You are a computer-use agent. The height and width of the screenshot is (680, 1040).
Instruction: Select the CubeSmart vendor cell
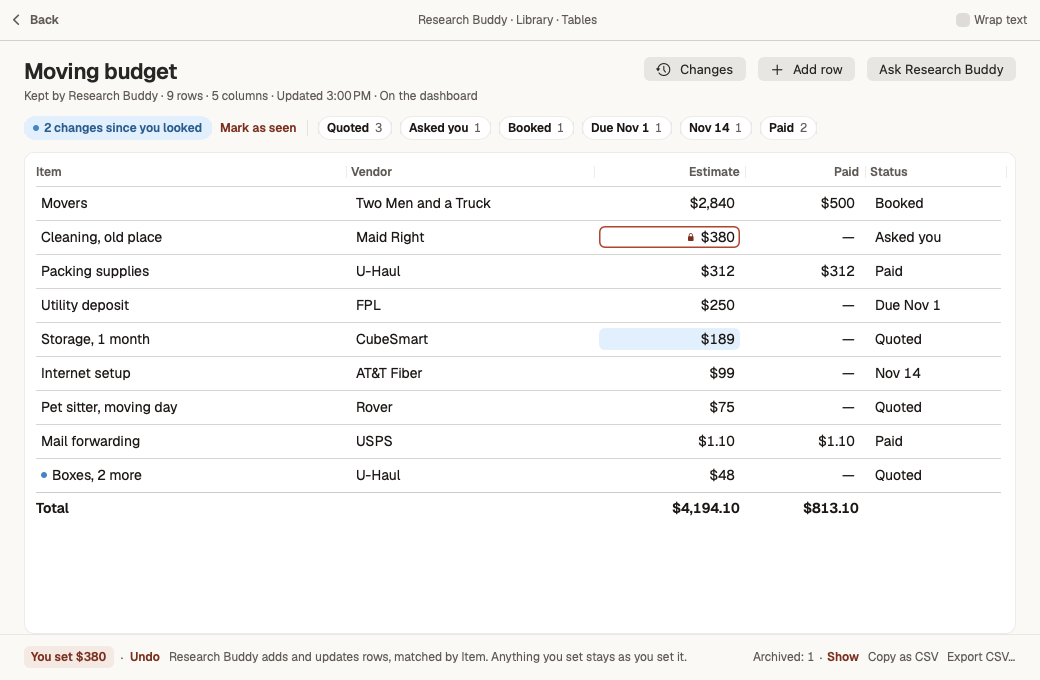tap(392, 339)
